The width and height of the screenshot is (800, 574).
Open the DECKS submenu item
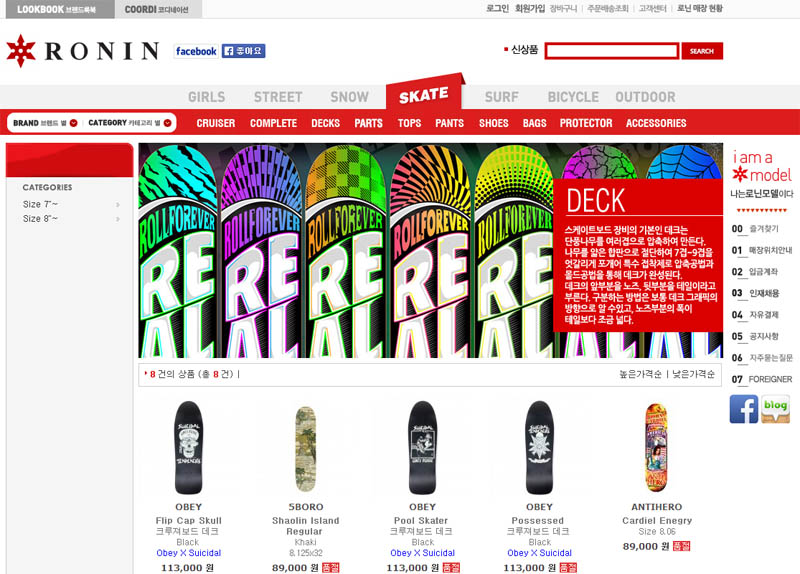(x=326, y=123)
